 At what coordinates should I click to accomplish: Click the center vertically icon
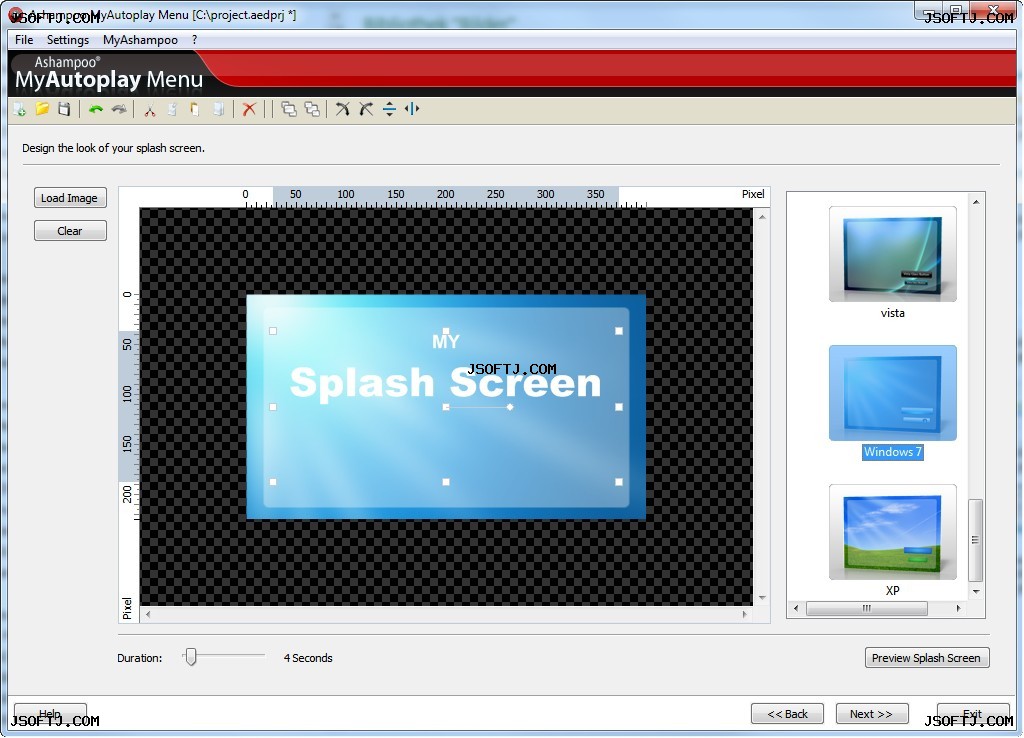(x=389, y=109)
